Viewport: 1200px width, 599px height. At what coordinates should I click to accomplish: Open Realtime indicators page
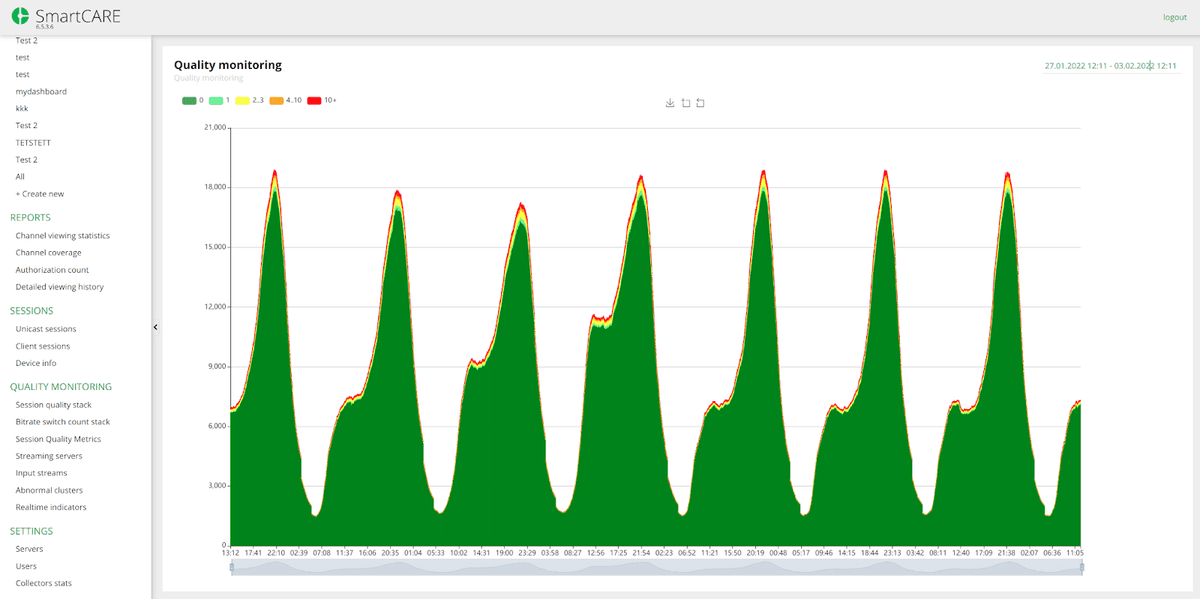point(51,507)
